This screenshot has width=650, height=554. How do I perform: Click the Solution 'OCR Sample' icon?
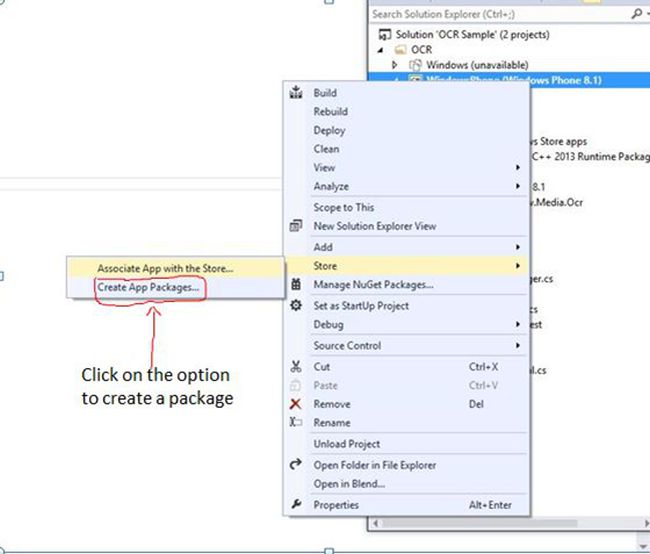(384, 34)
